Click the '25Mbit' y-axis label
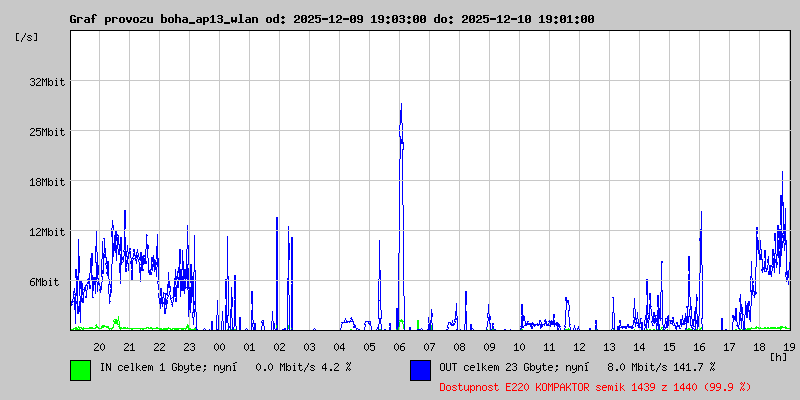 click(x=47, y=132)
